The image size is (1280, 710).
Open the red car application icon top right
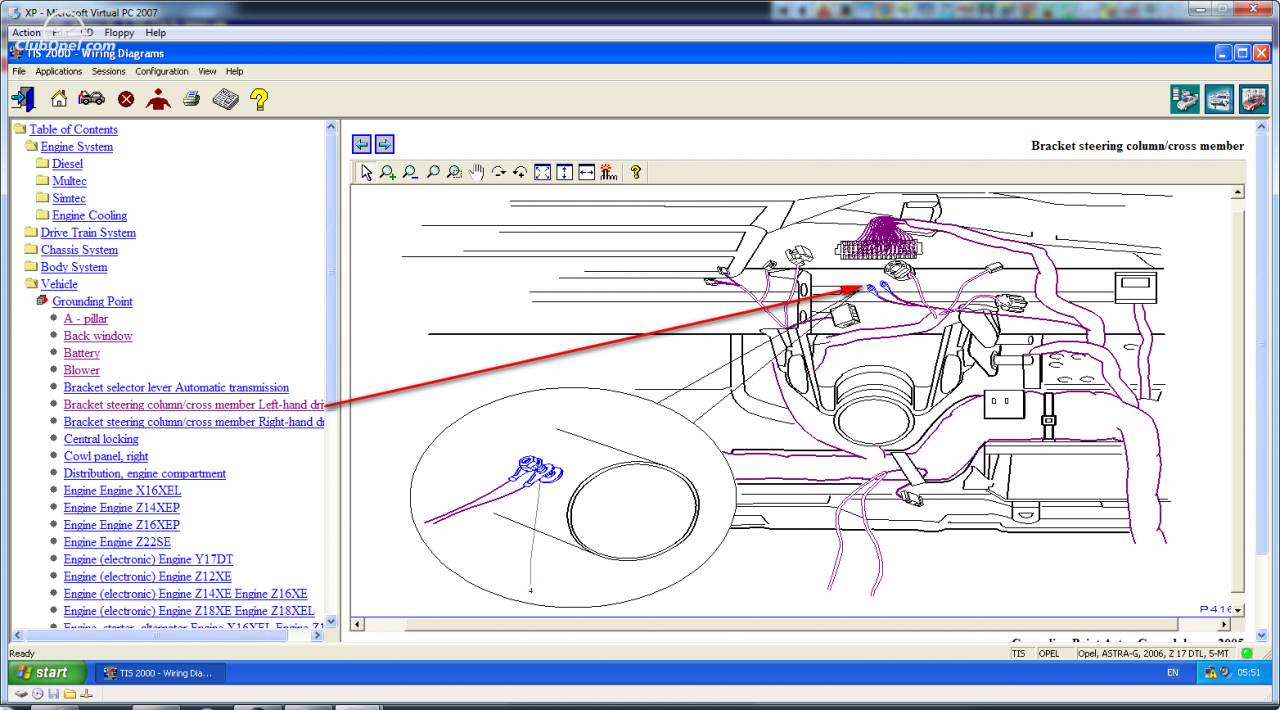click(x=1253, y=99)
